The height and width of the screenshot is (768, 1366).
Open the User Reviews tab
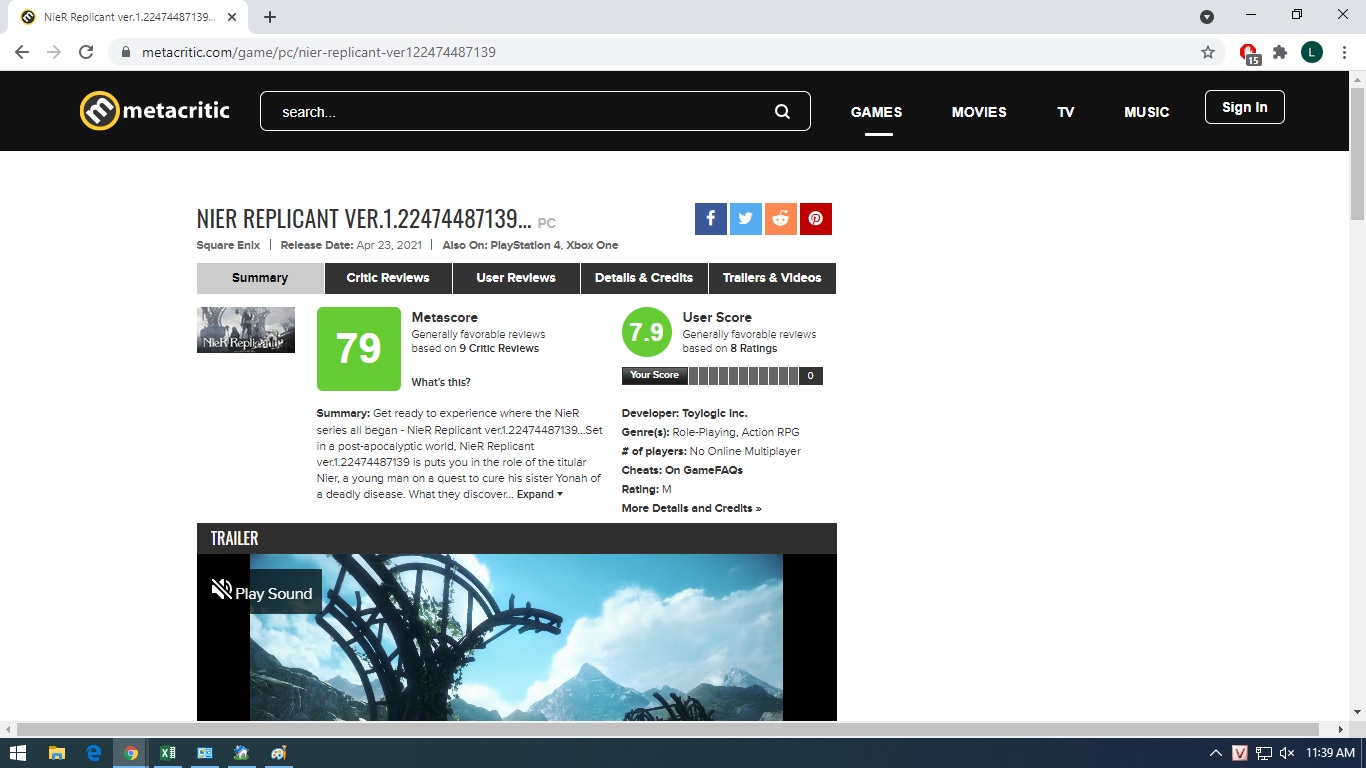click(x=516, y=278)
